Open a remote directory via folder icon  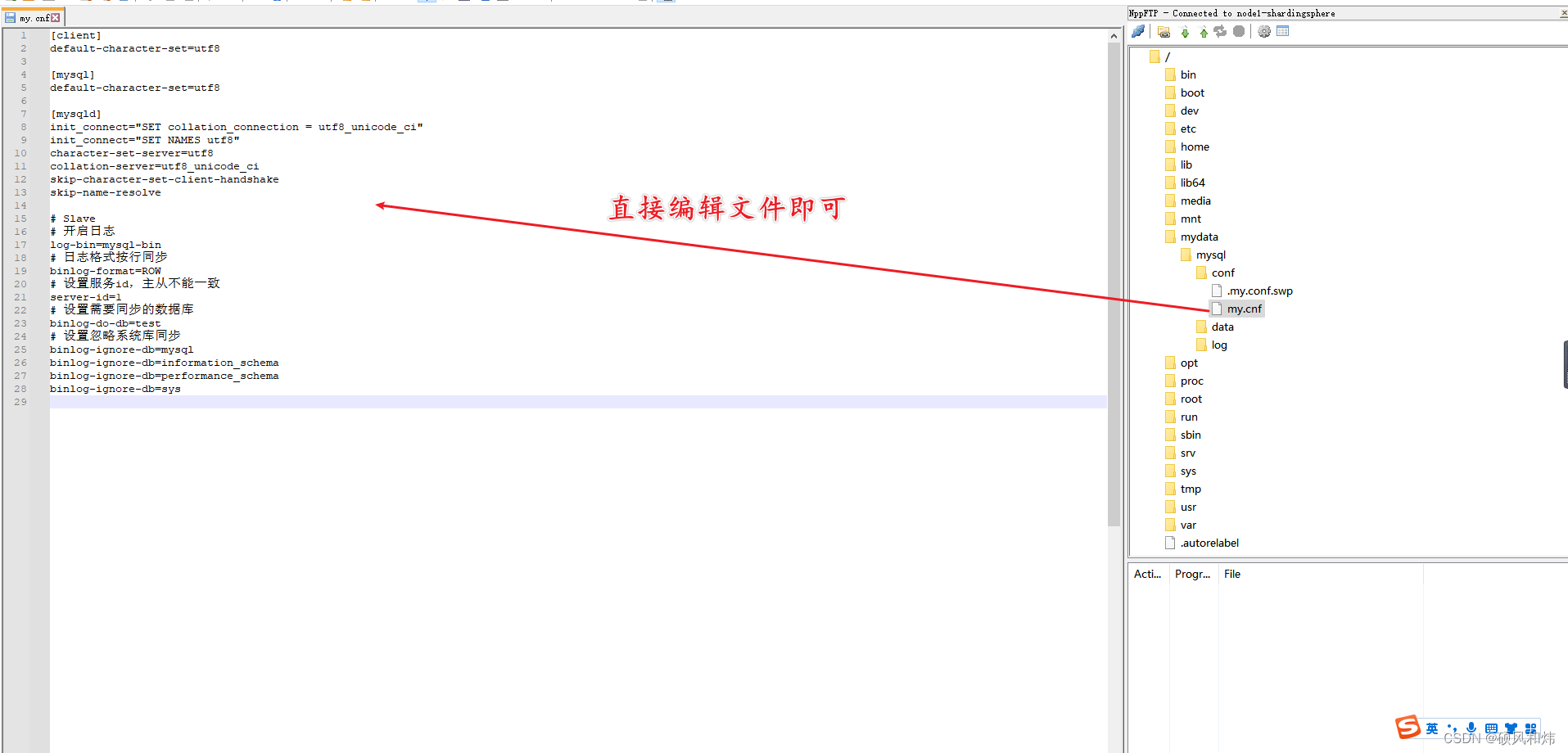(1164, 31)
